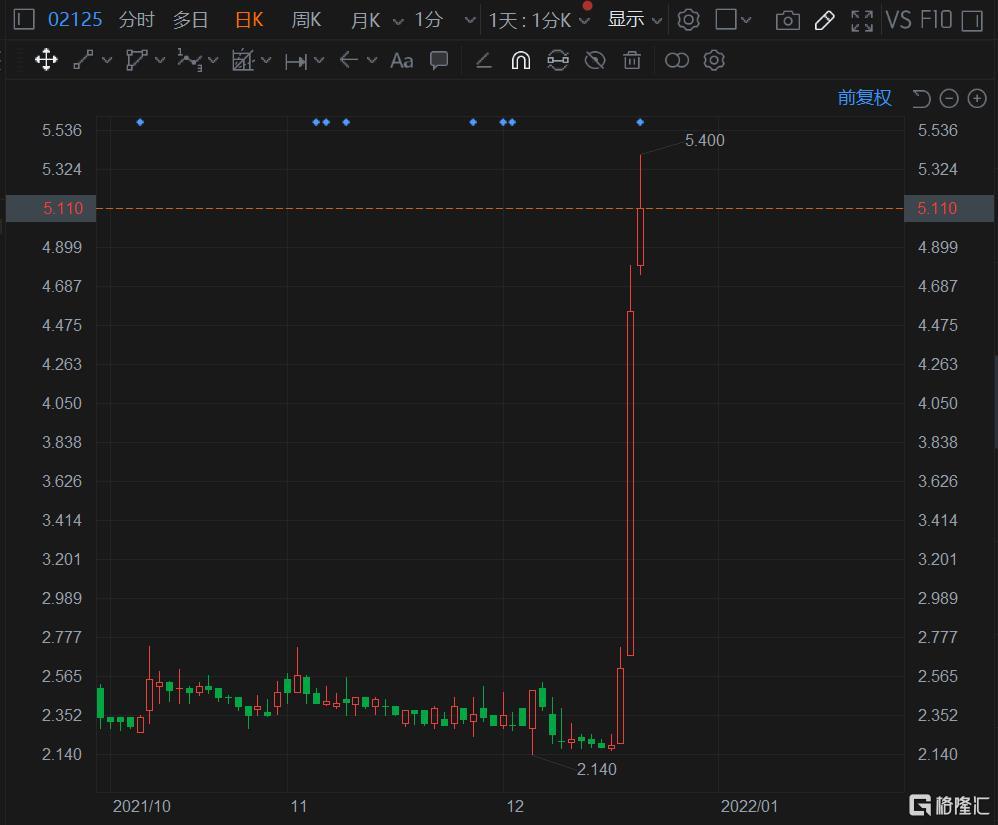Click the VS compare button
The width and height of the screenshot is (998, 825).
click(898, 20)
